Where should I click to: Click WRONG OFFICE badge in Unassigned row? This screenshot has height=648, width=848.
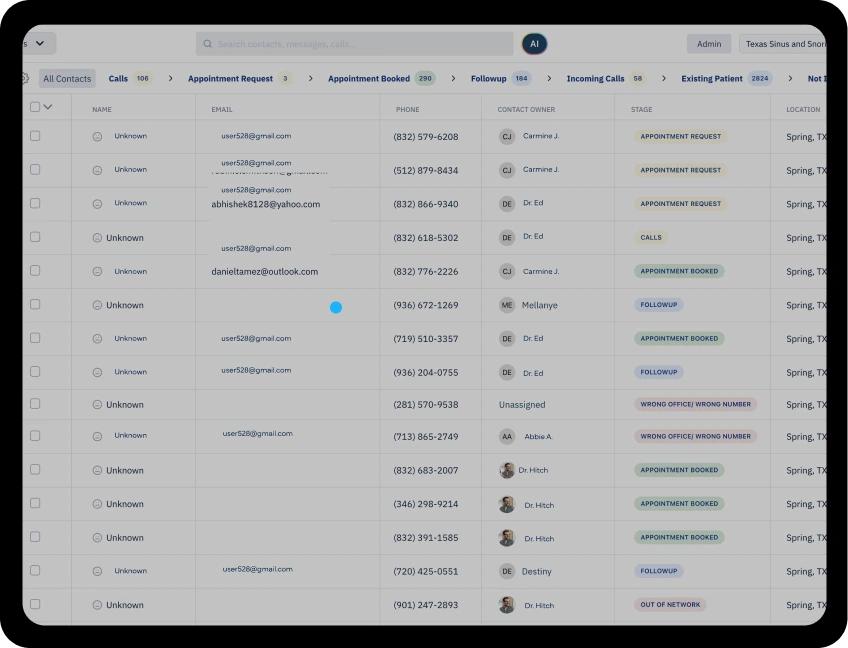tap(695, 404)
